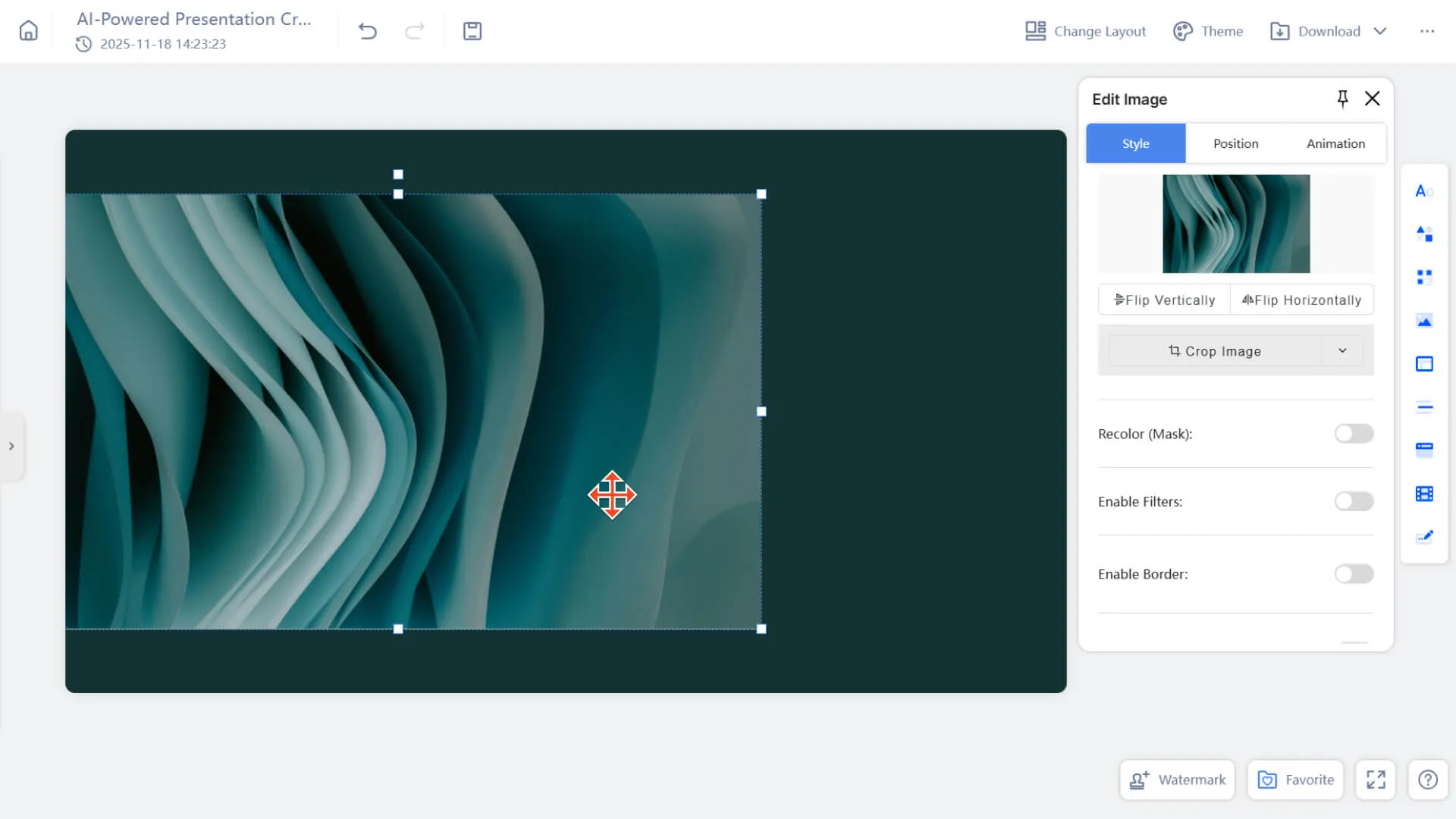Open the shapes tool in the sidebar
This screenshot has width=1456, height=819.
(1424, 234)
